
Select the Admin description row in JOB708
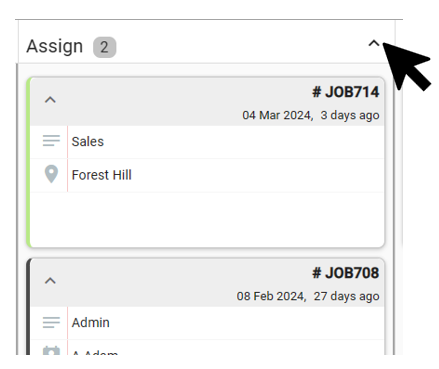point(207,323)
